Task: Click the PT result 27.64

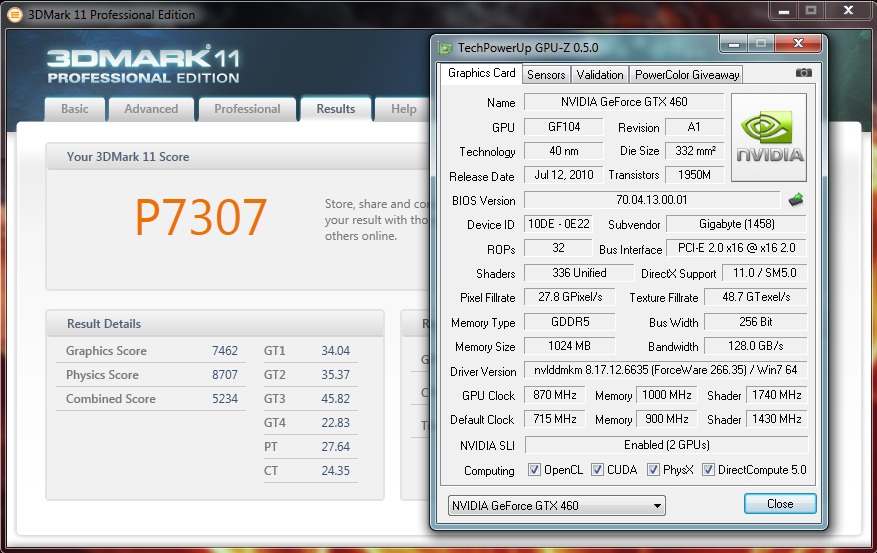Action: click(x=336, y=447)
